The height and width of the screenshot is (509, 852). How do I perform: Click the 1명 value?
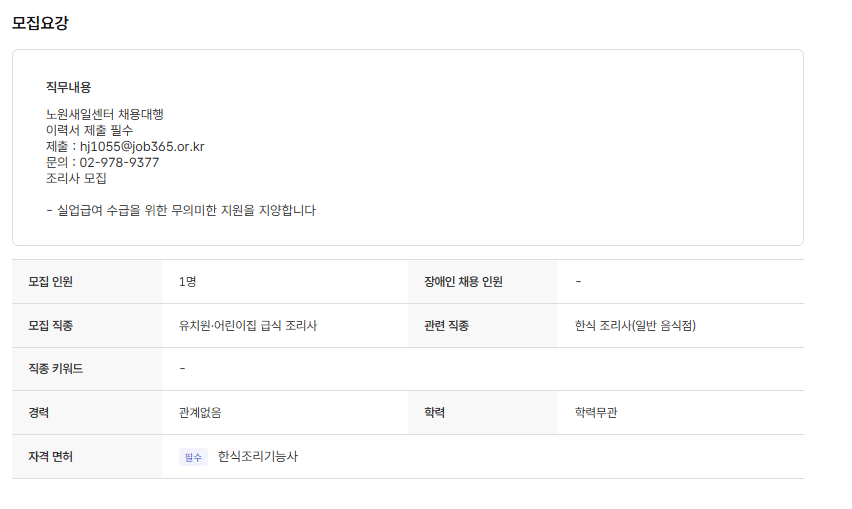[x=187, y=282]
